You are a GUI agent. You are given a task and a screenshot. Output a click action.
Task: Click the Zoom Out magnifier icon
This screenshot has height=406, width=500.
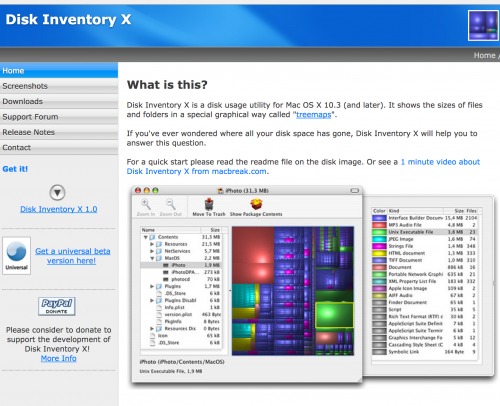(170, 204)
